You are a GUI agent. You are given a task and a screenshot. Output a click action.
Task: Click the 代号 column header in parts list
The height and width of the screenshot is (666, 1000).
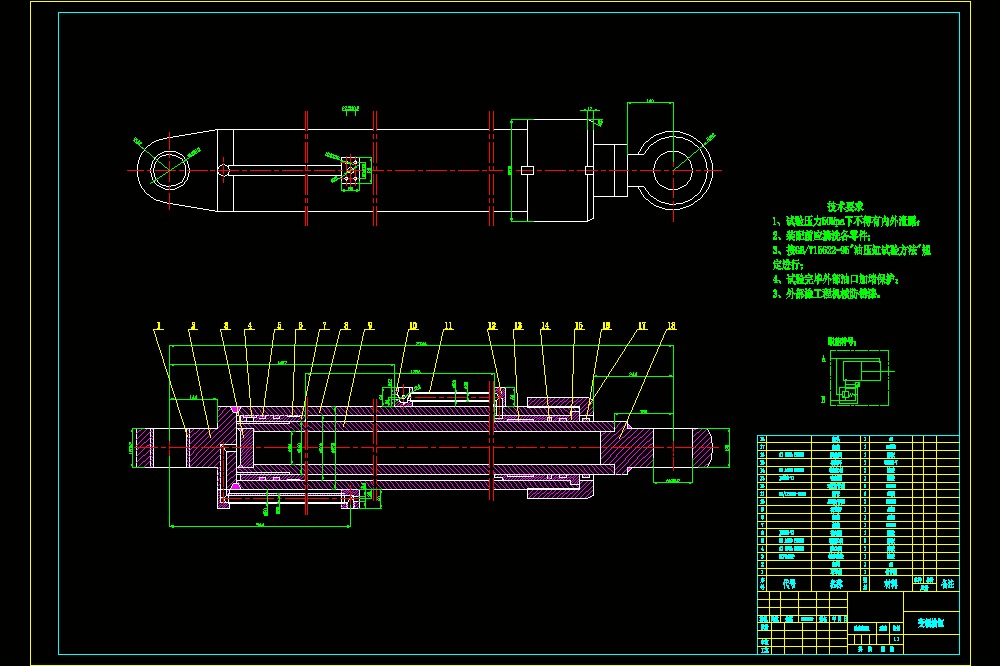(790, 584)
